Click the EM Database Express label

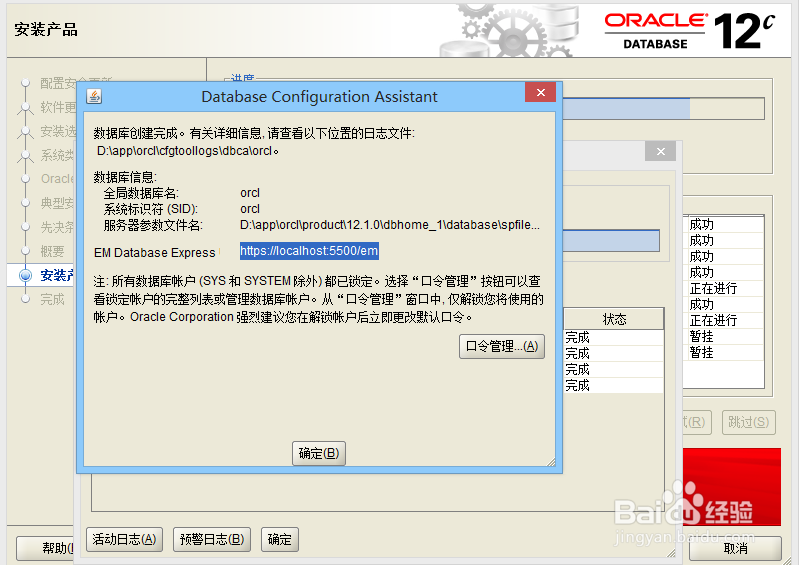pos(155,253)
